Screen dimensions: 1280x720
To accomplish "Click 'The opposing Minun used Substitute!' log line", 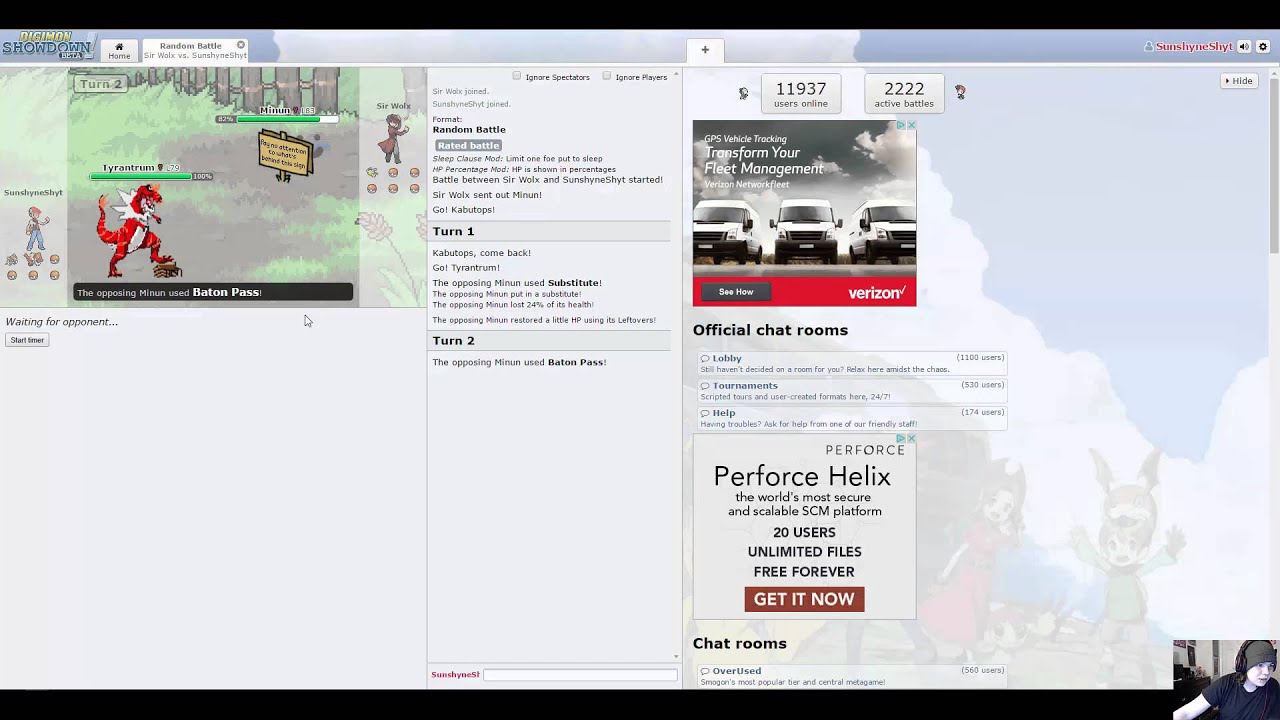I will tap(517, 283).
